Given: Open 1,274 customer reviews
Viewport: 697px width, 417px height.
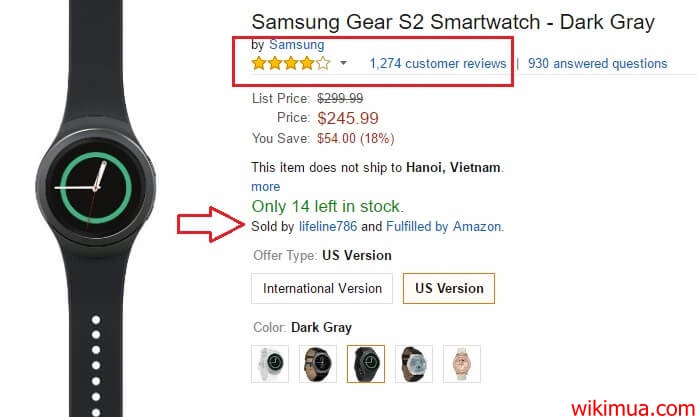Looking at the screenshot, I should pos(438,64).
